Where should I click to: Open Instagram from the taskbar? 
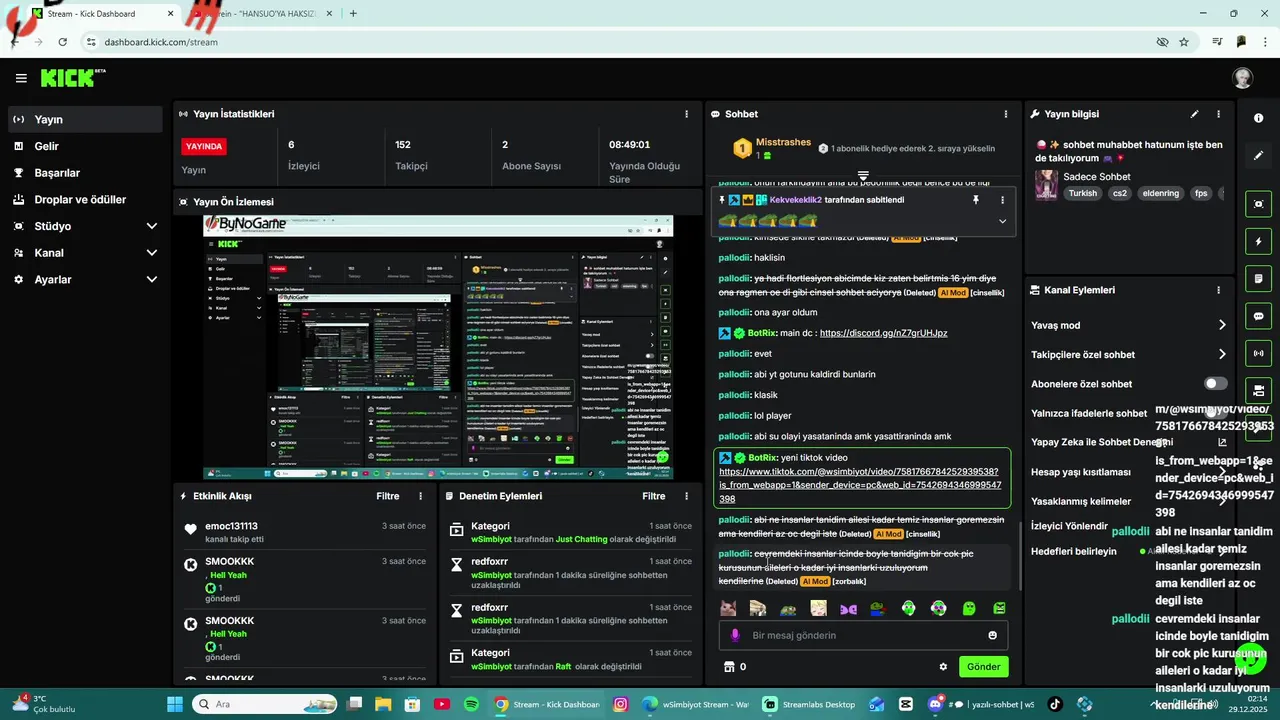coord(621,704)
